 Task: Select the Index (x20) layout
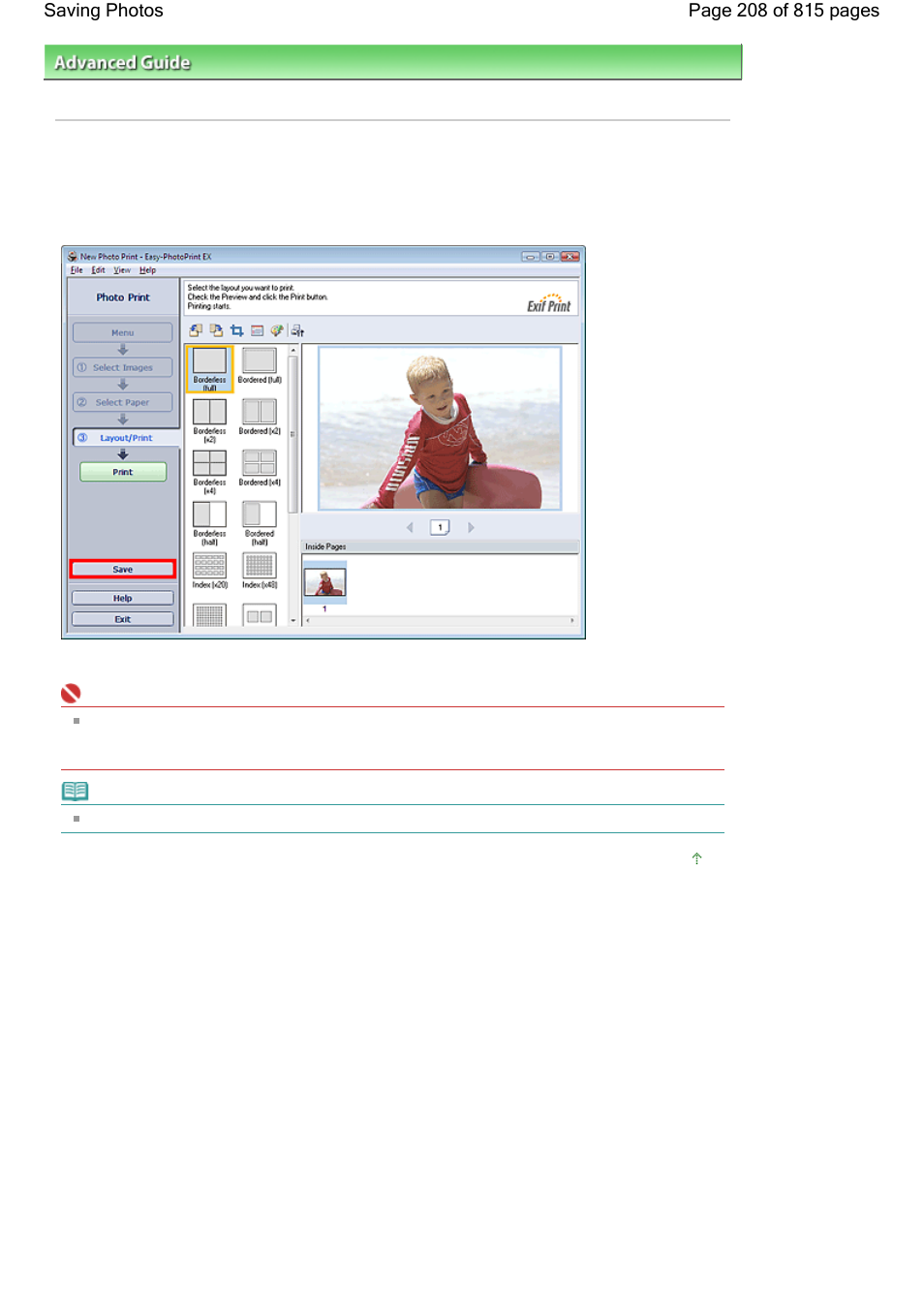point(209,571)
